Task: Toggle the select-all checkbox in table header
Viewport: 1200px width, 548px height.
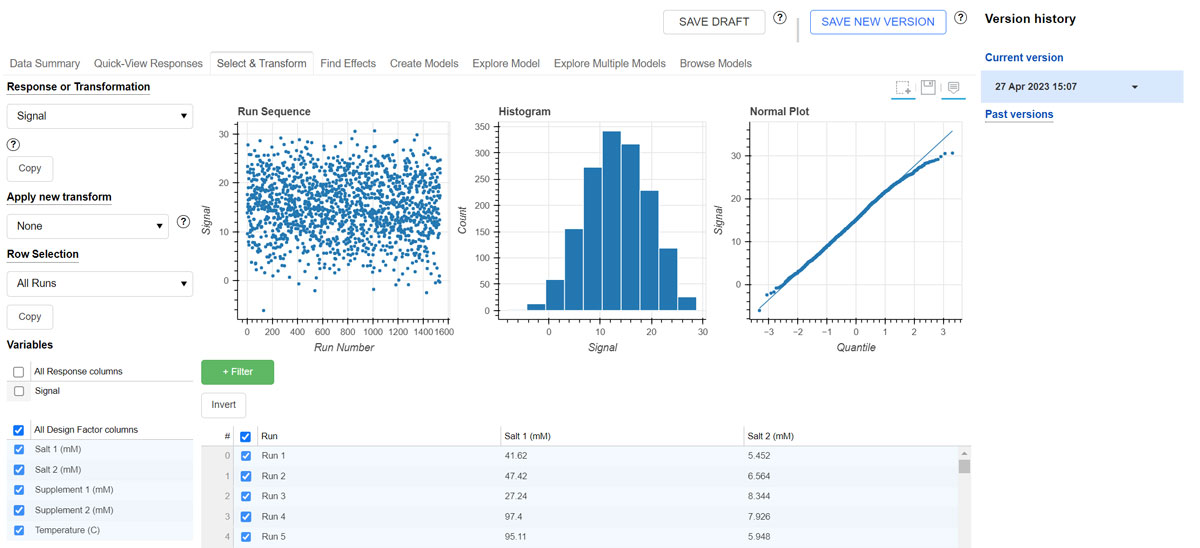Action: (x=246, y=437)
